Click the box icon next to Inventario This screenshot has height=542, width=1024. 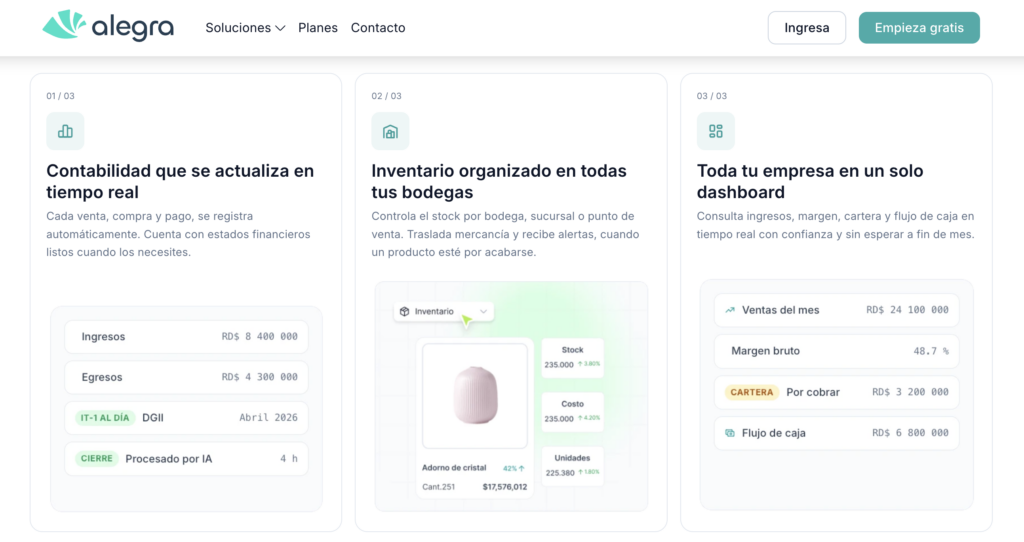click(404, 311)
